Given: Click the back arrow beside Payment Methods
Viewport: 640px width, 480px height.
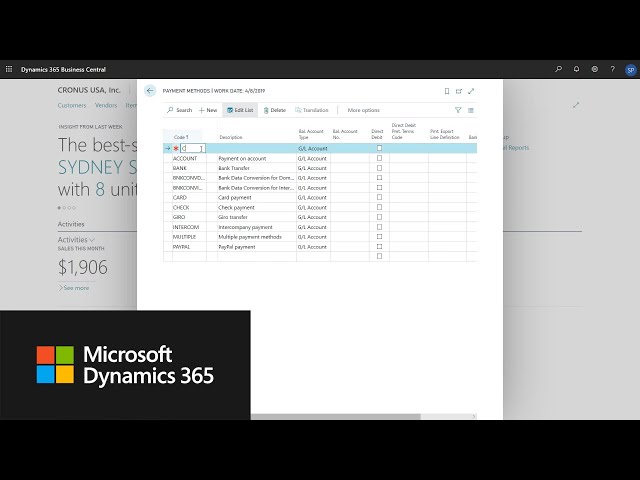Looking at the screenshot, I should tap(150, 90).
